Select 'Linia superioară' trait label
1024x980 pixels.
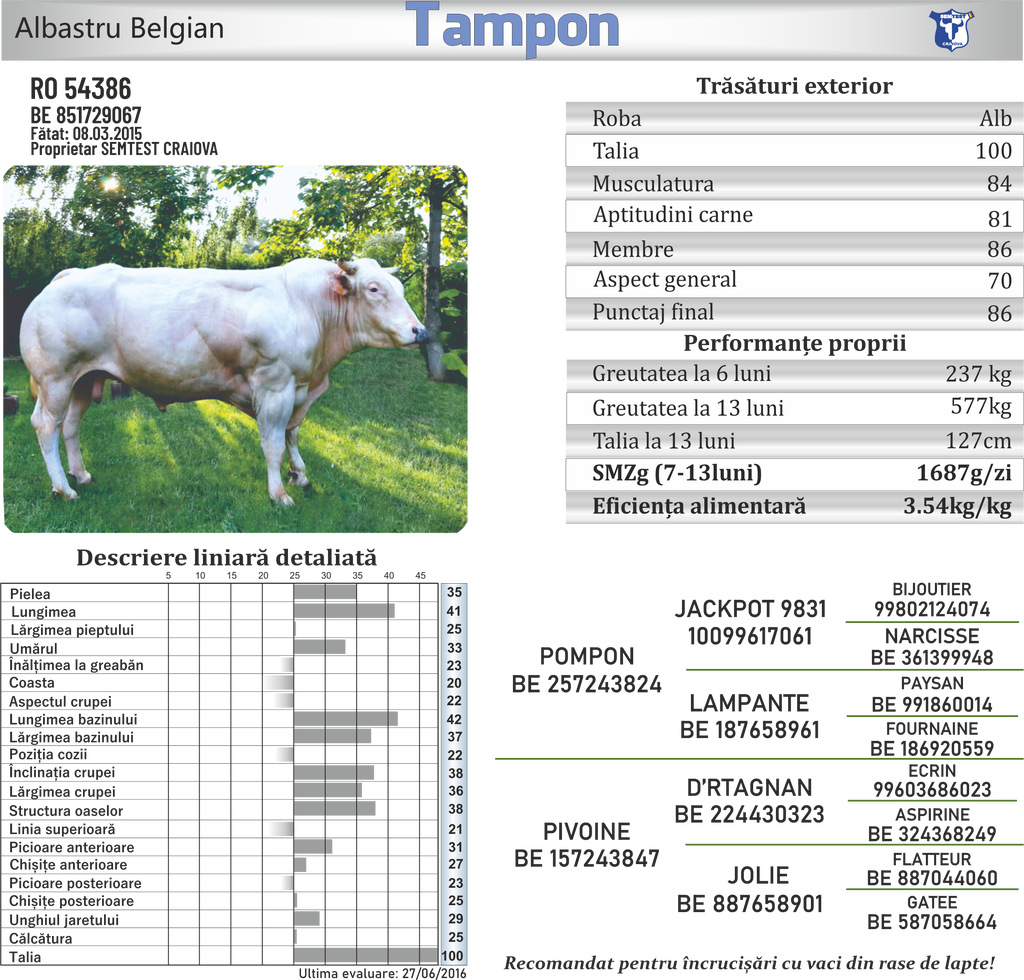point(62,829)
